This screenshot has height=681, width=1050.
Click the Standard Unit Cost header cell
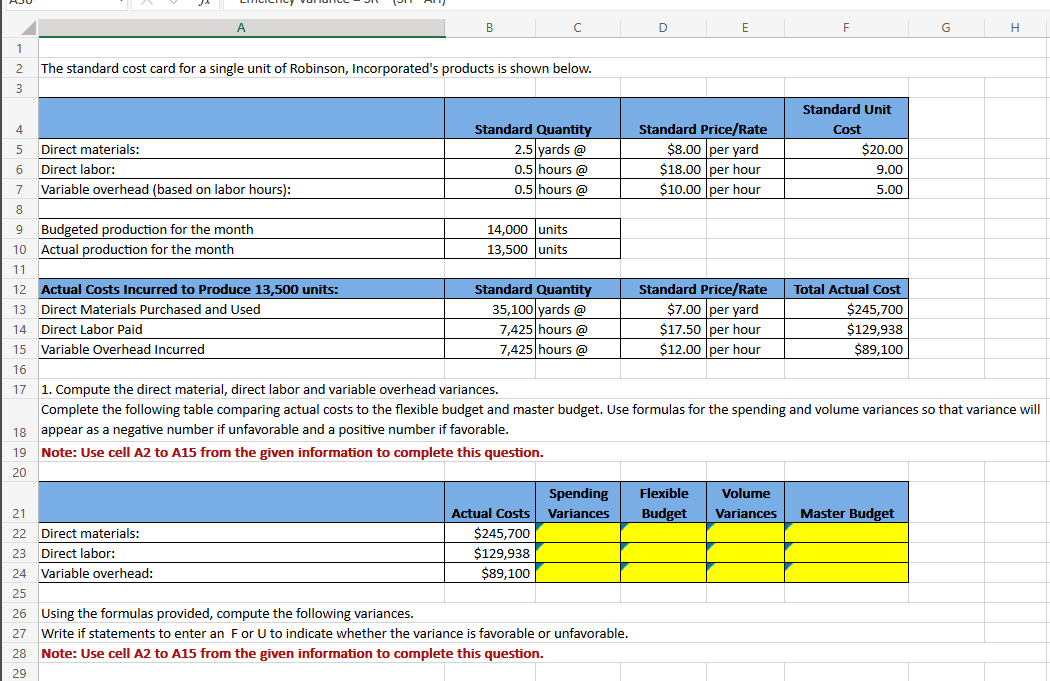pos(845,117)
